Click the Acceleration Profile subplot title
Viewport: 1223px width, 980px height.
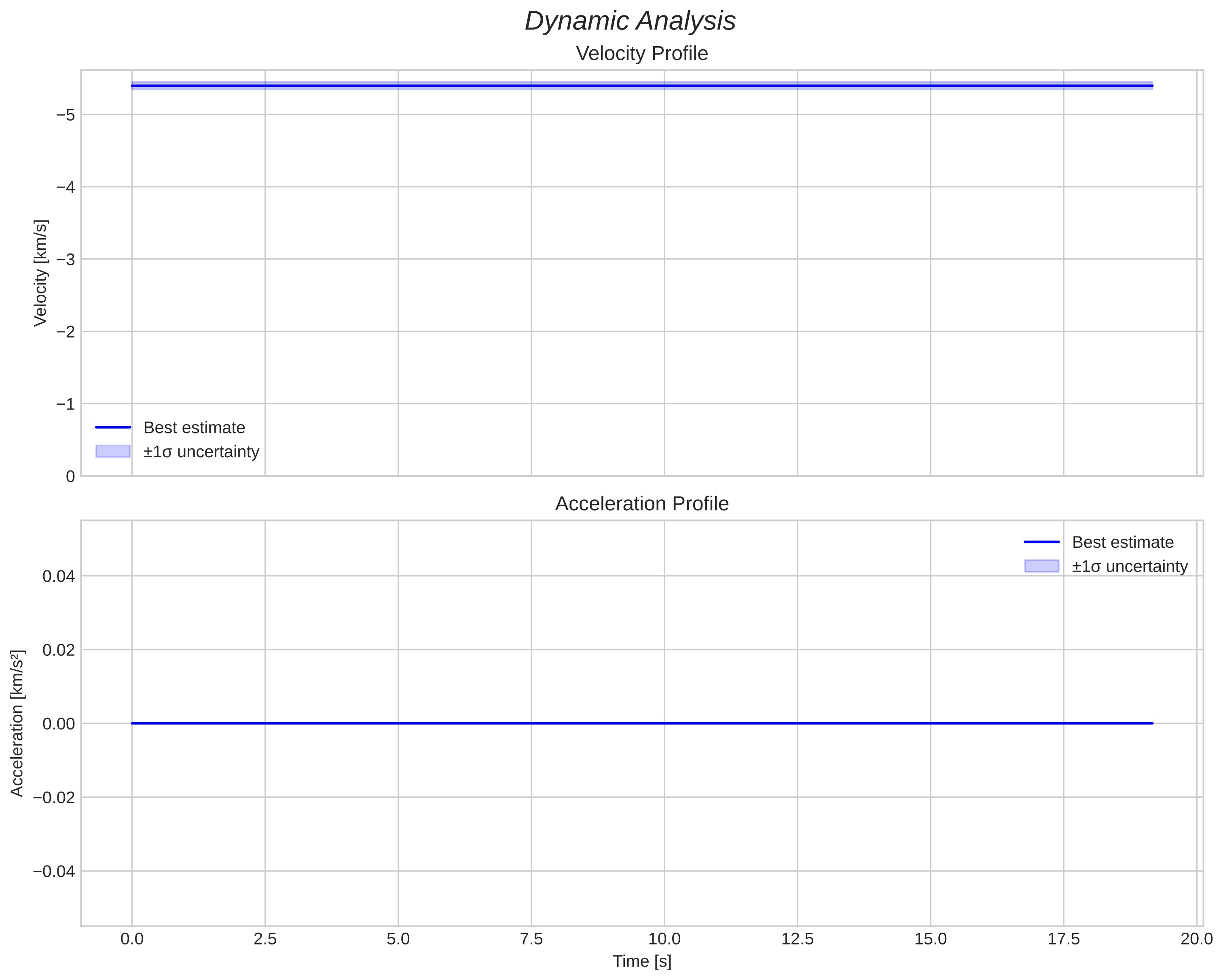(x=641, y=504)
